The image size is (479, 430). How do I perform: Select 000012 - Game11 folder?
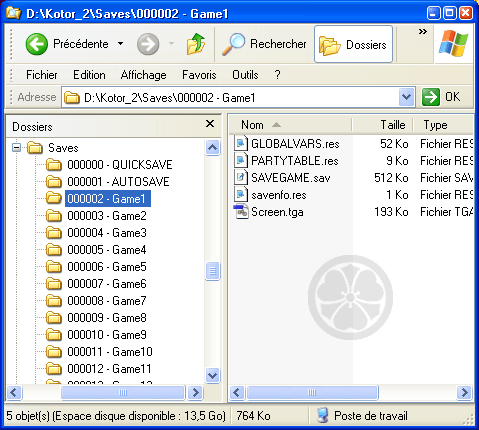coord(109,369)
